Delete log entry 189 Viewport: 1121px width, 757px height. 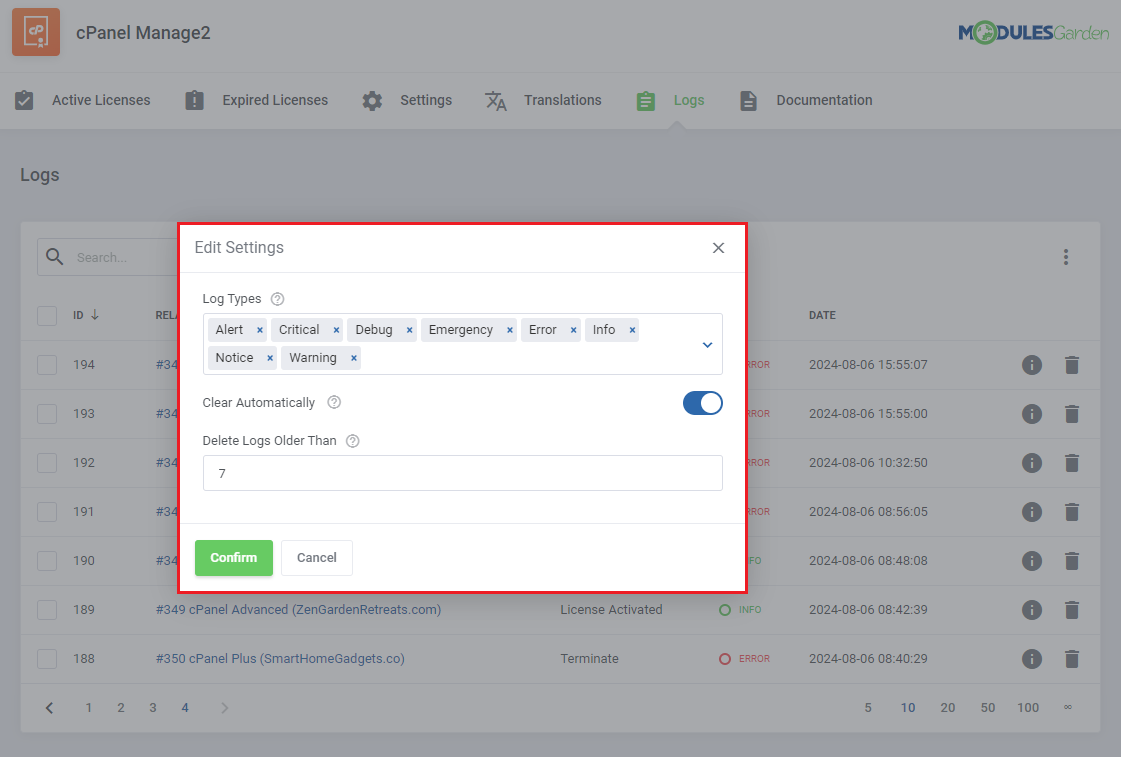(x=1072, y=610)
